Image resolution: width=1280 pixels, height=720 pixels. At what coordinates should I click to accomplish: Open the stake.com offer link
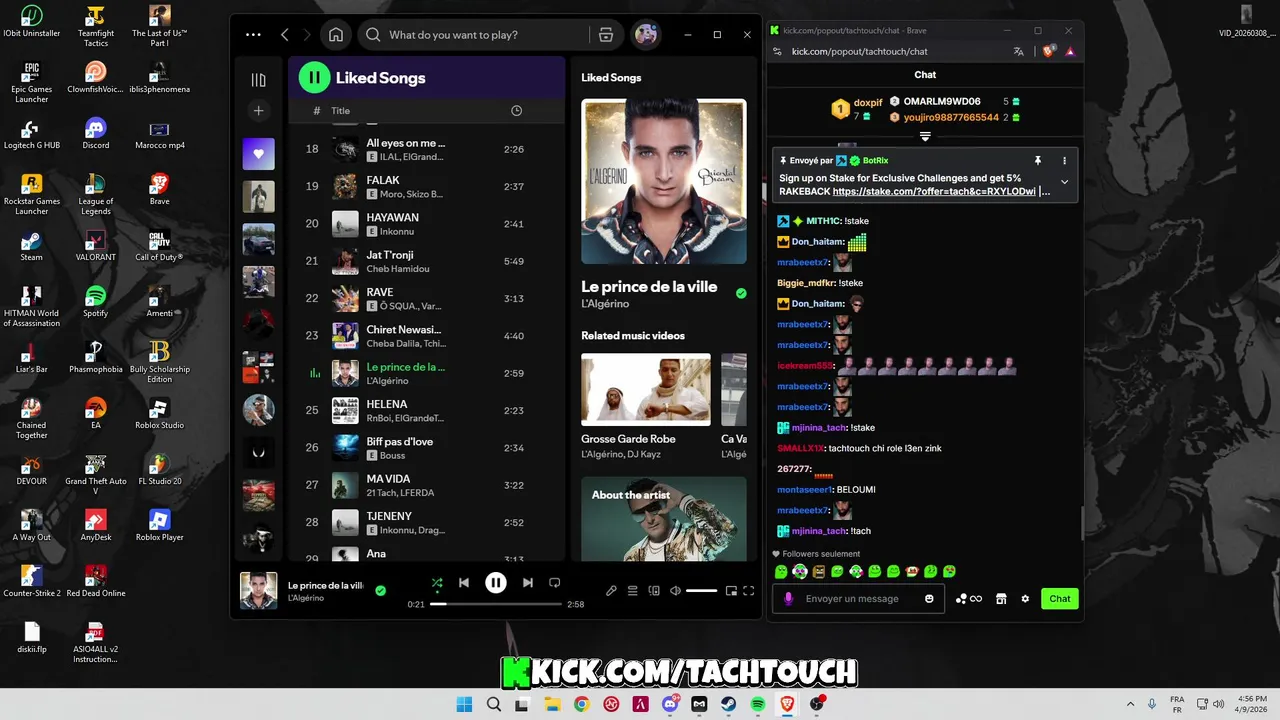click(934, 191)
